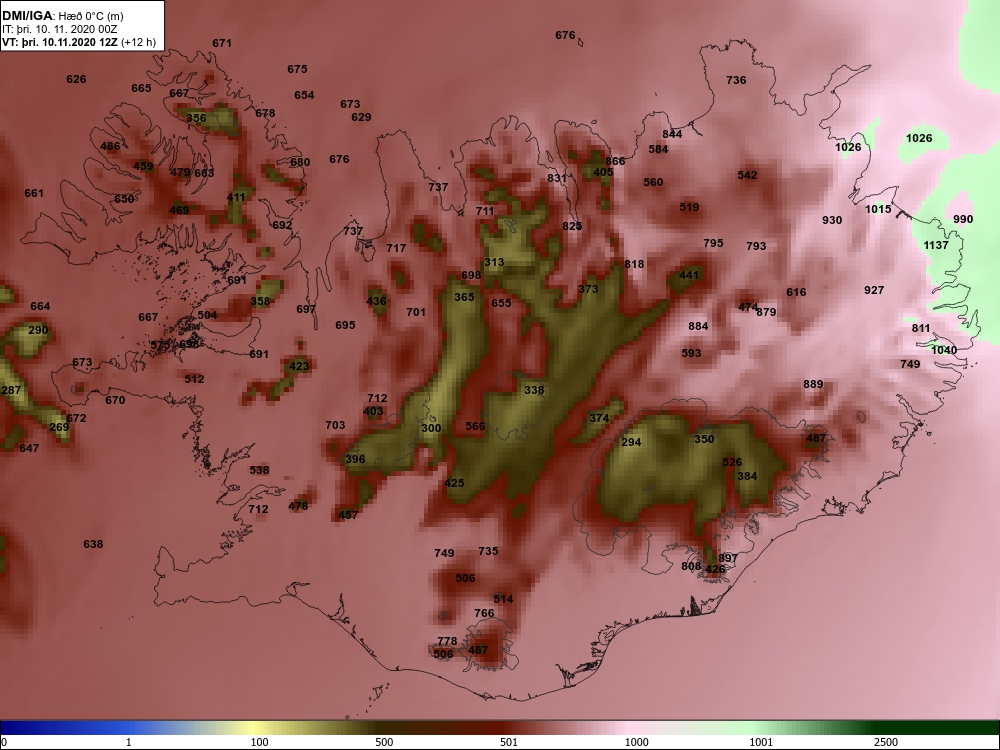Viewport: 1000px width, 750px height.
Task: Click the value 671 near the top
Action: [x=222, y=44]
